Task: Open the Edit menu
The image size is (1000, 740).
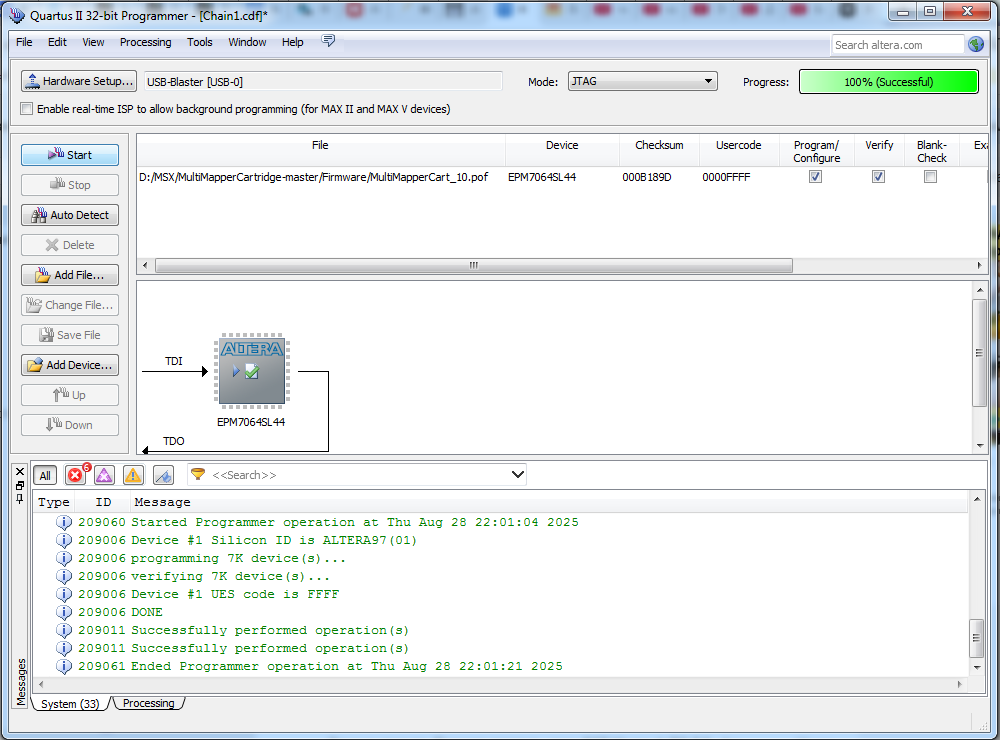Action: pos(57,42)
